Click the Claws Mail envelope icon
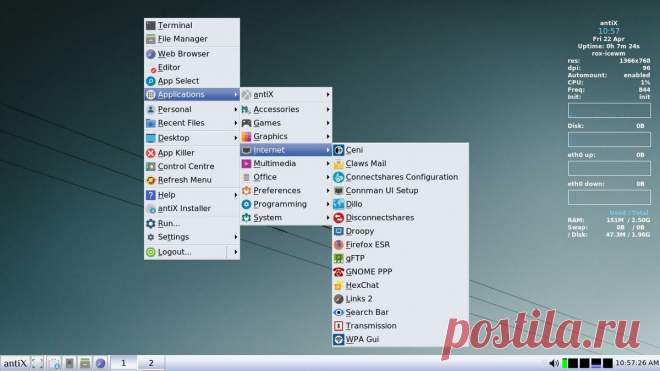 coord(338,163)
